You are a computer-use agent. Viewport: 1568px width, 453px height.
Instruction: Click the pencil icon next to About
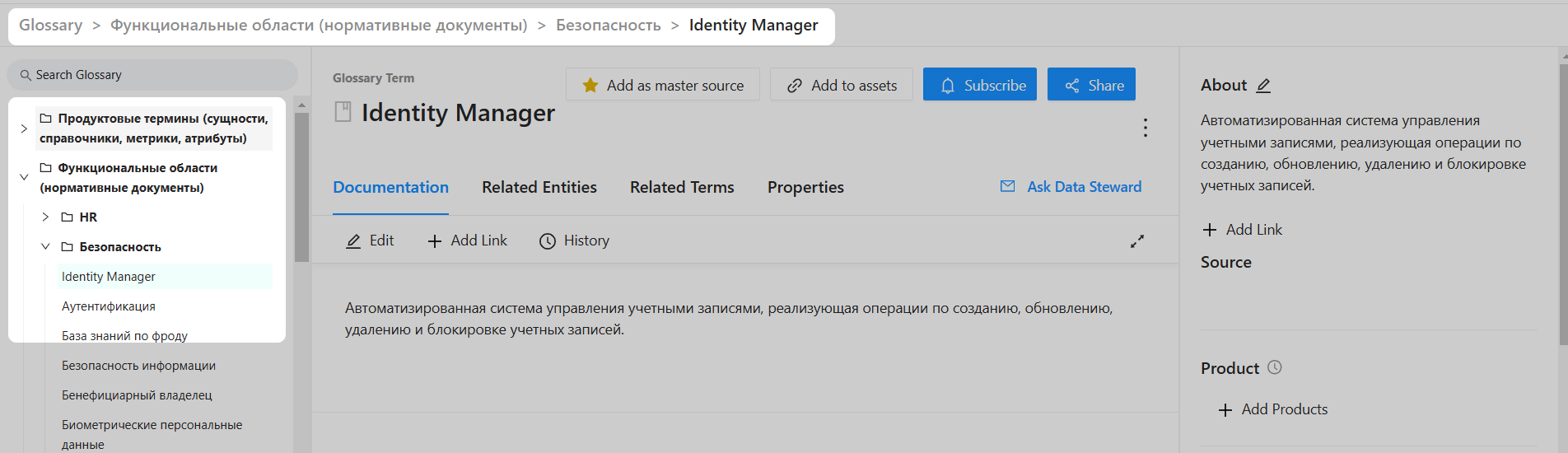point(1263,86)
